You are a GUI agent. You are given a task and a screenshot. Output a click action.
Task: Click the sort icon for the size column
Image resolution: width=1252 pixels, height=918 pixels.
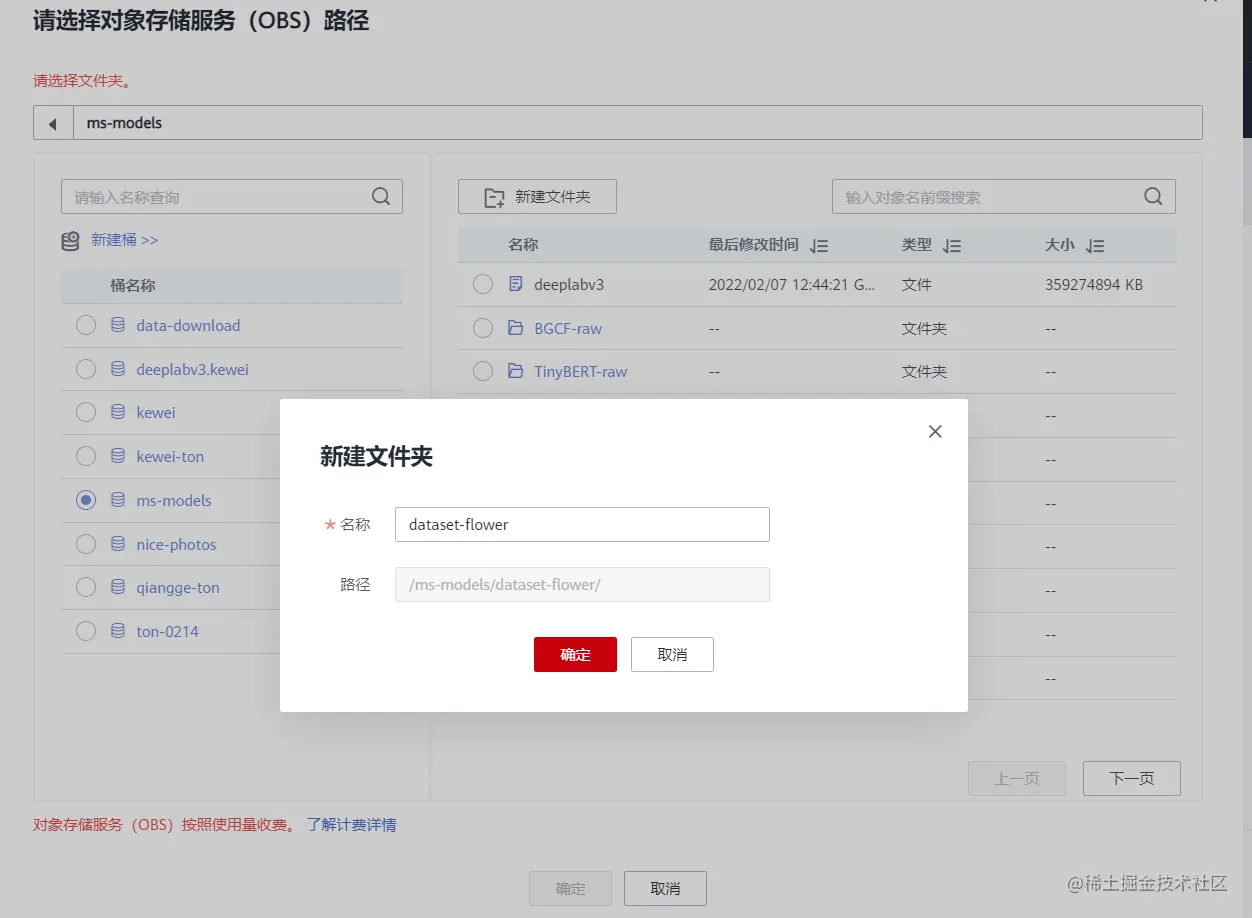(1095, 245)
